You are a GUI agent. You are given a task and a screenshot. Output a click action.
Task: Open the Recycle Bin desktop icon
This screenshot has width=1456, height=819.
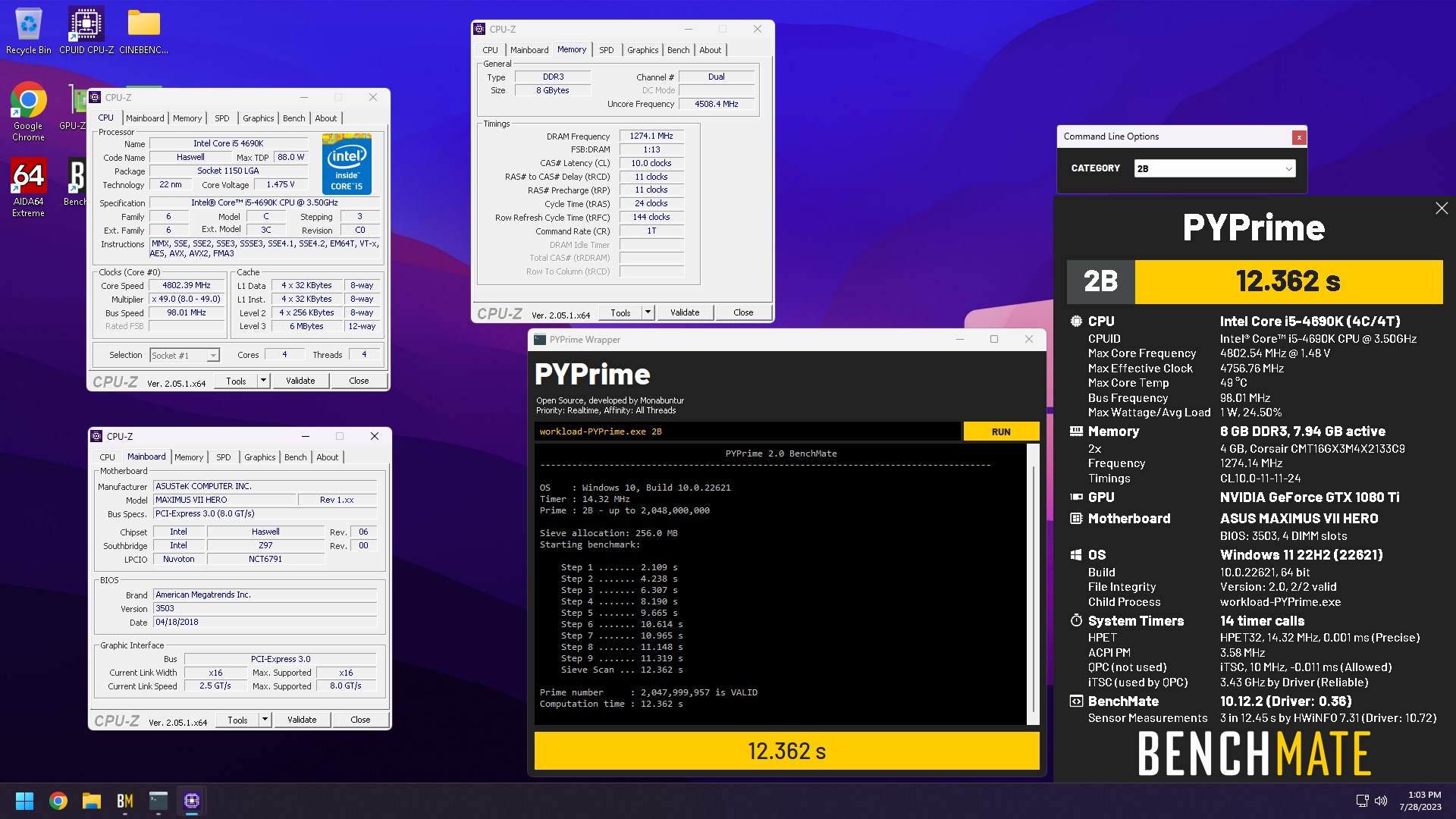click(x=29, y=31)
